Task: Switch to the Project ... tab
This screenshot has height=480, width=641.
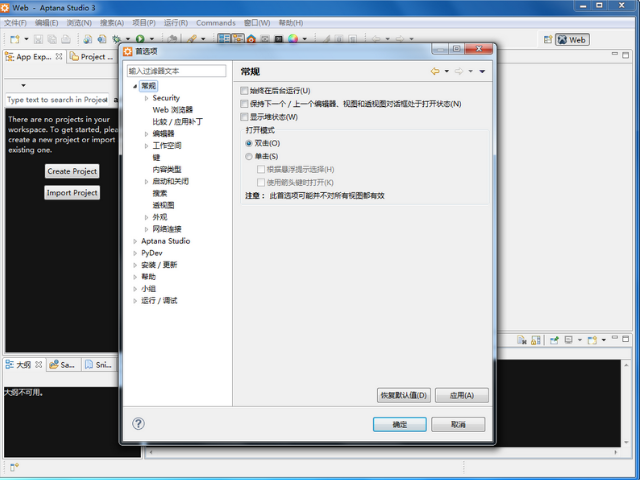Action: pyautogui.click(x=92, y=57)
